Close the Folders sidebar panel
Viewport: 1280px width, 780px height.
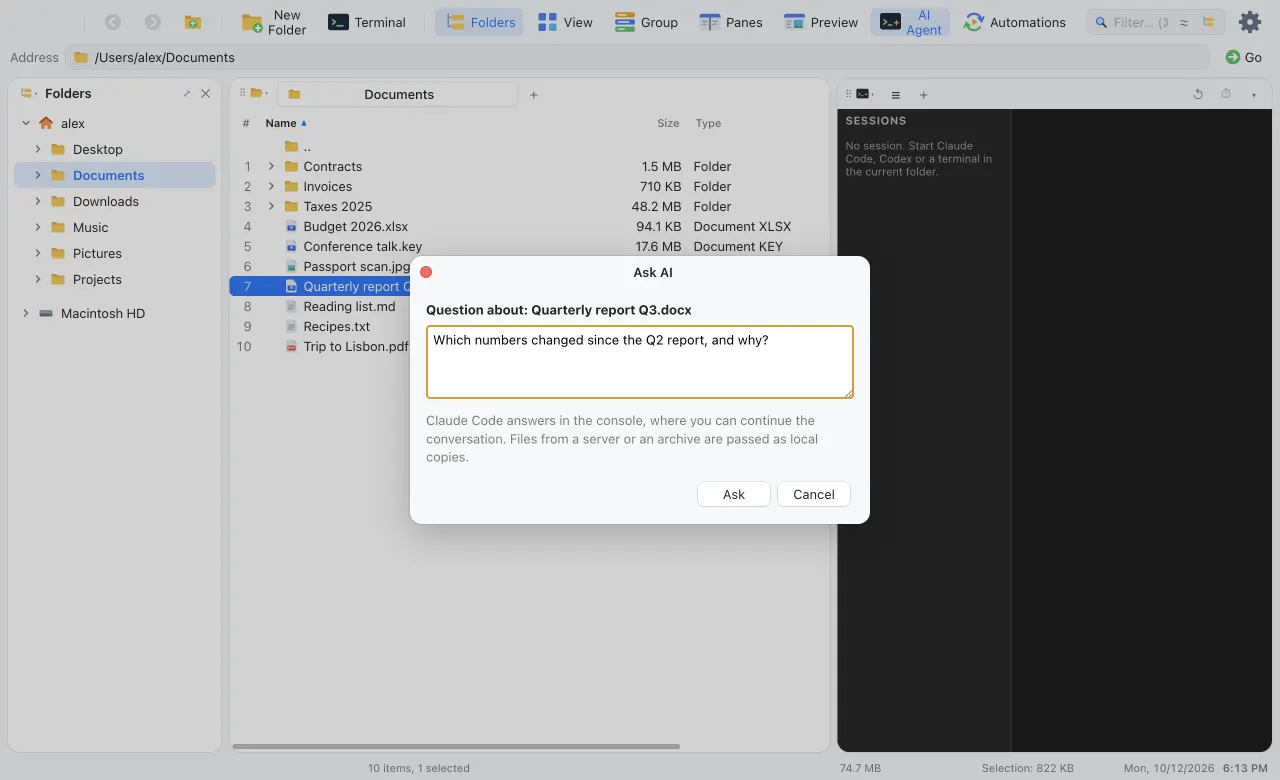coord(206,93)
